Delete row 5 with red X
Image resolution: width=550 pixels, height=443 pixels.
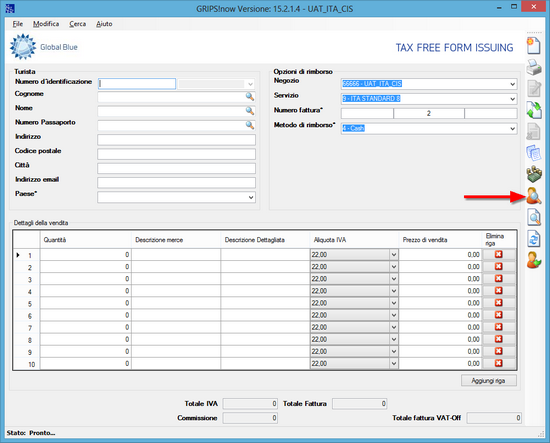tap(498, 303)
